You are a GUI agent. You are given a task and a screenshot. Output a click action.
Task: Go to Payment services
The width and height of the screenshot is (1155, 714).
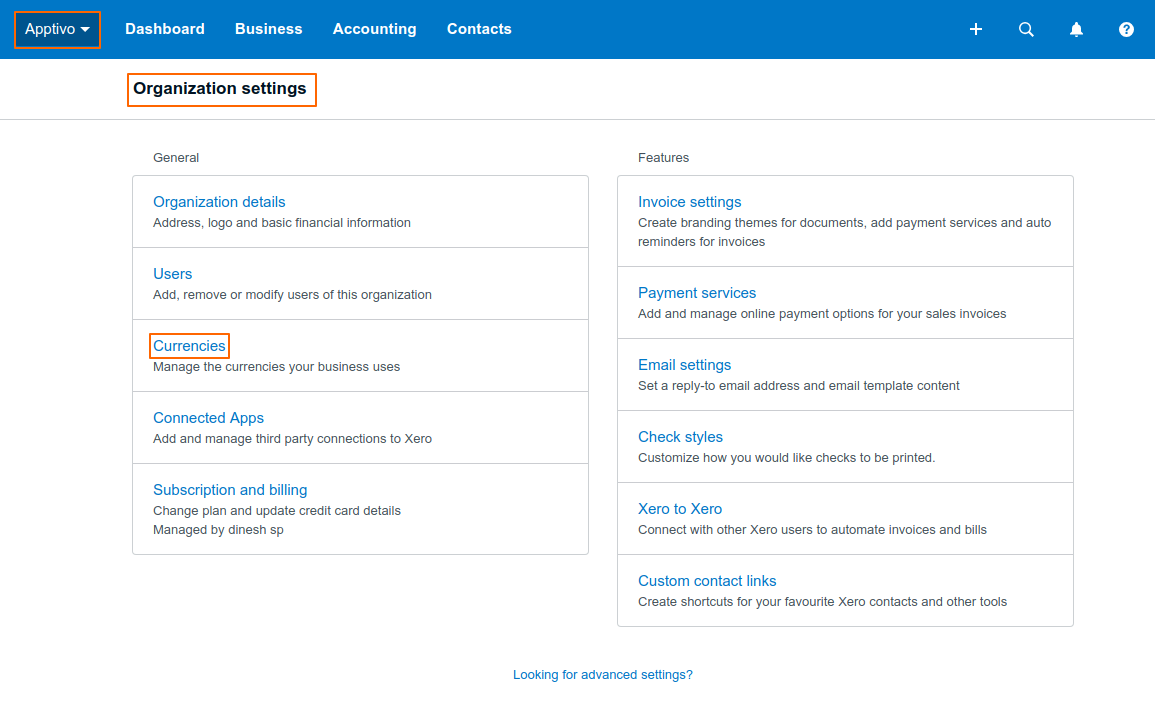[x=697, y=293]
